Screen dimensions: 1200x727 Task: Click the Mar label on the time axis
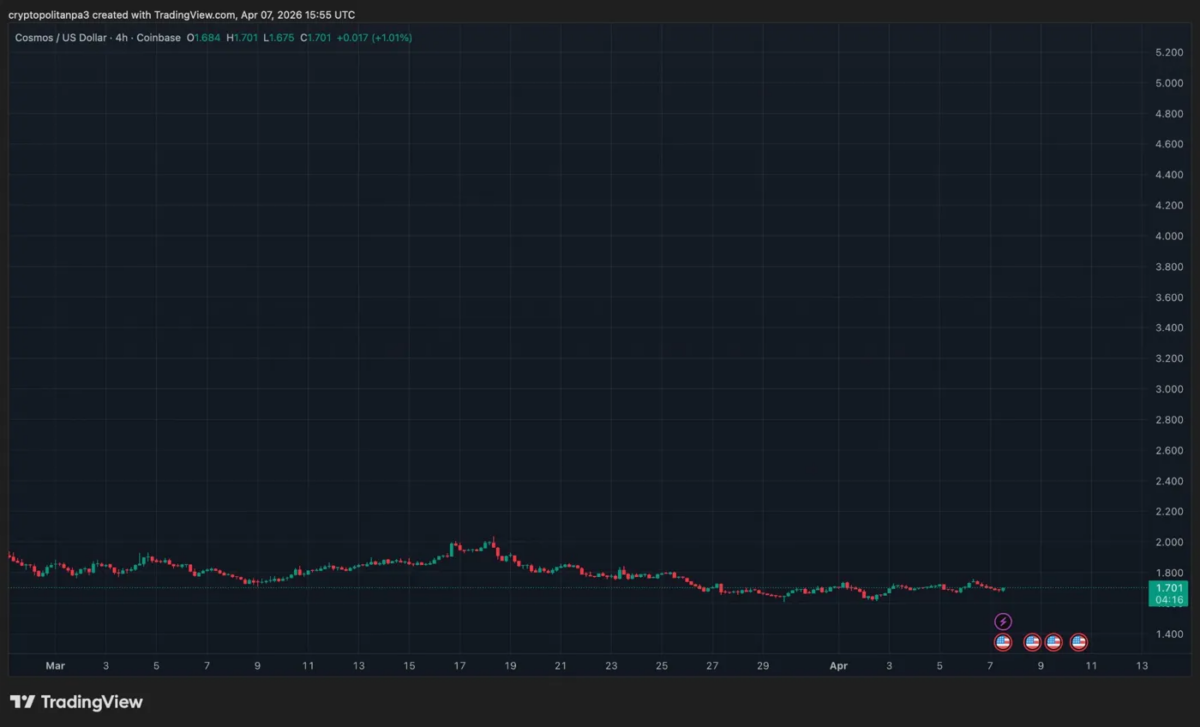click(x=56, y=665)
